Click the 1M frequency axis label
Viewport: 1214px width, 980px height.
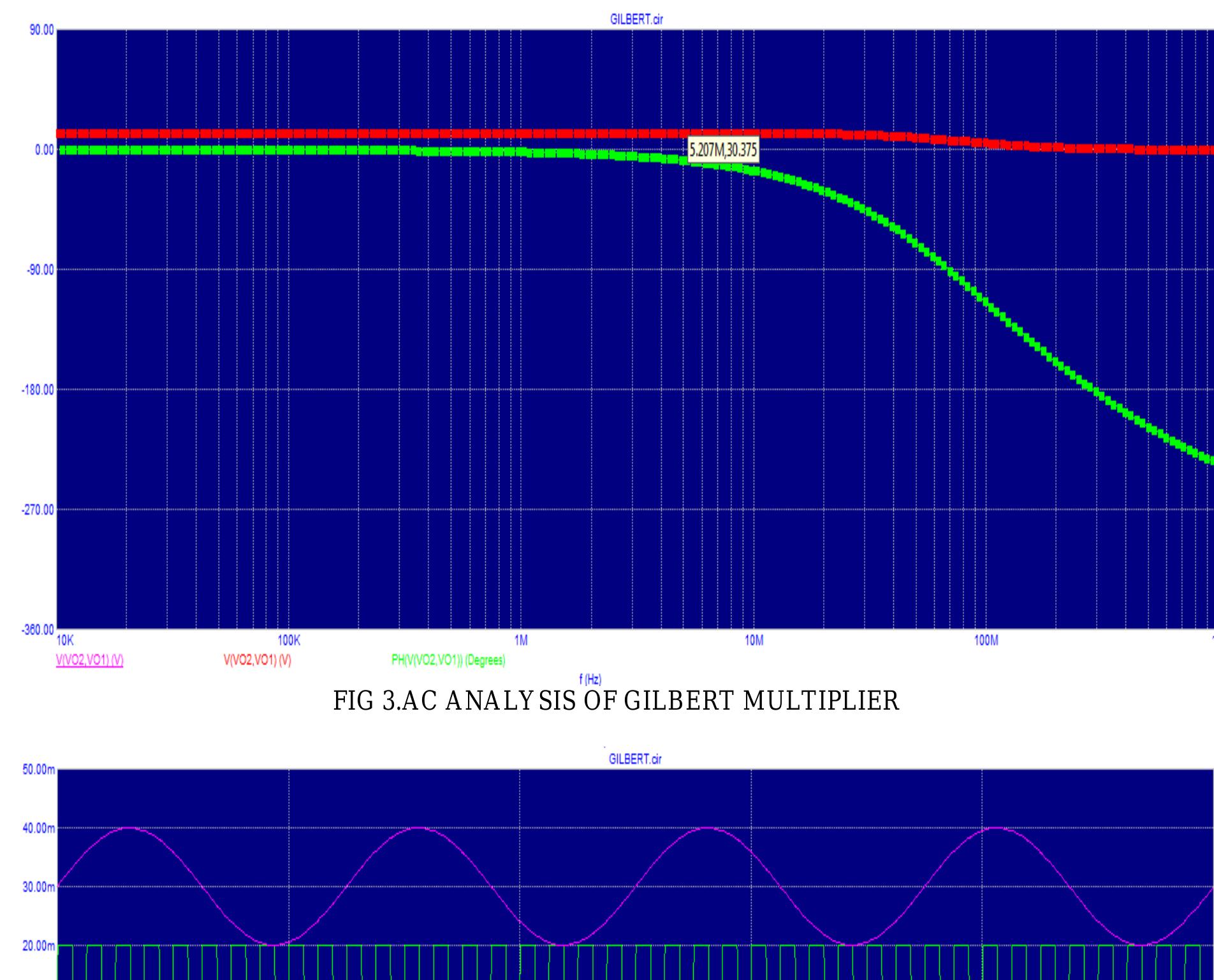tap(522, 640)
